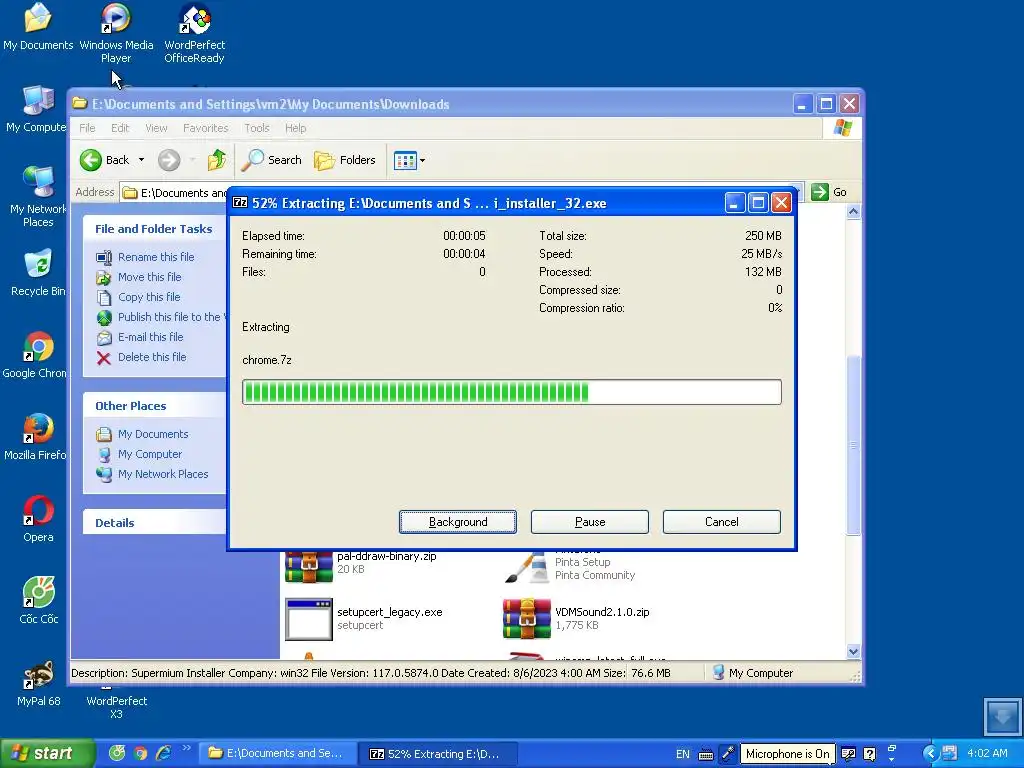This screenshot has height=768, width=1024.
Task: Go up one folder level
Action: [216, 160]
